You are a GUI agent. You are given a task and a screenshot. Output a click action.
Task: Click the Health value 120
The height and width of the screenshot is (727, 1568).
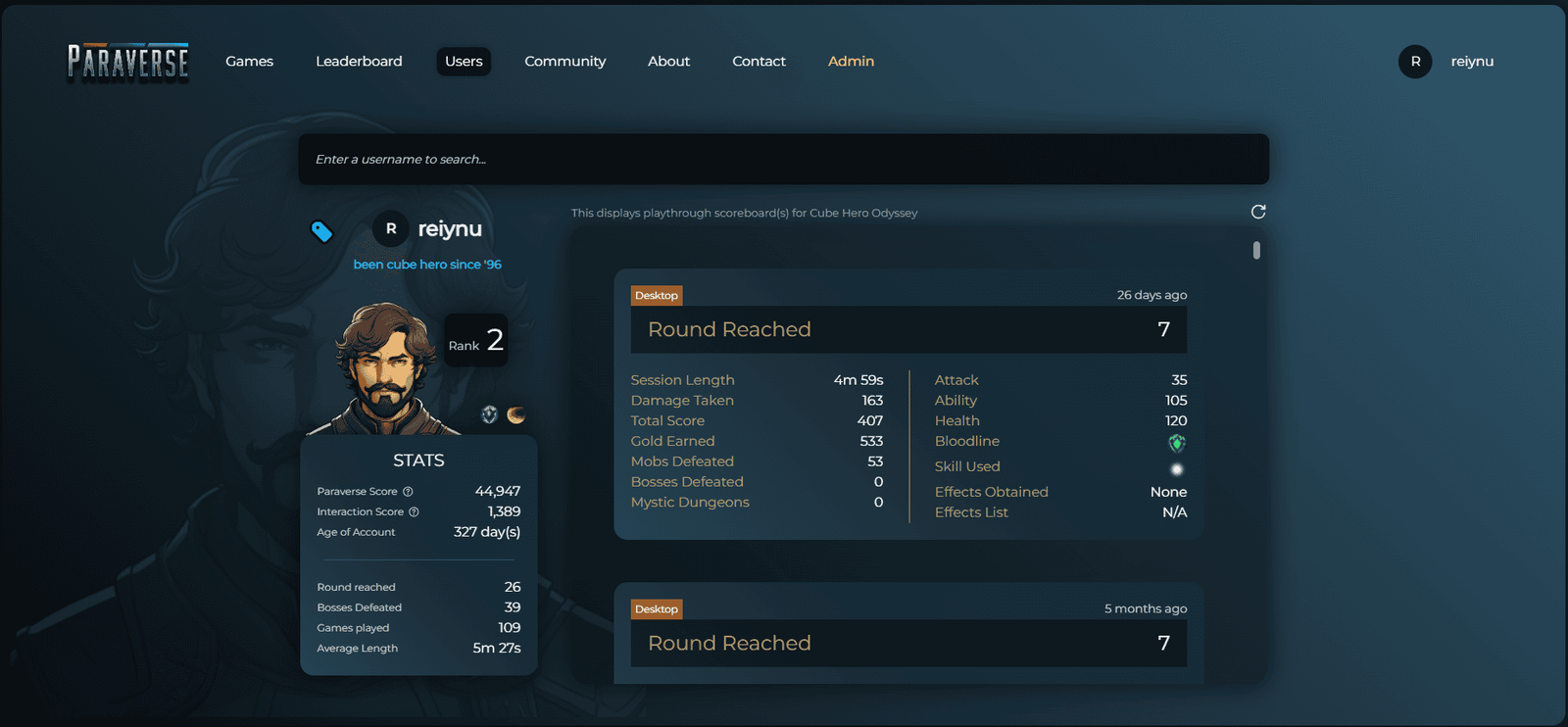(1176, 420)
